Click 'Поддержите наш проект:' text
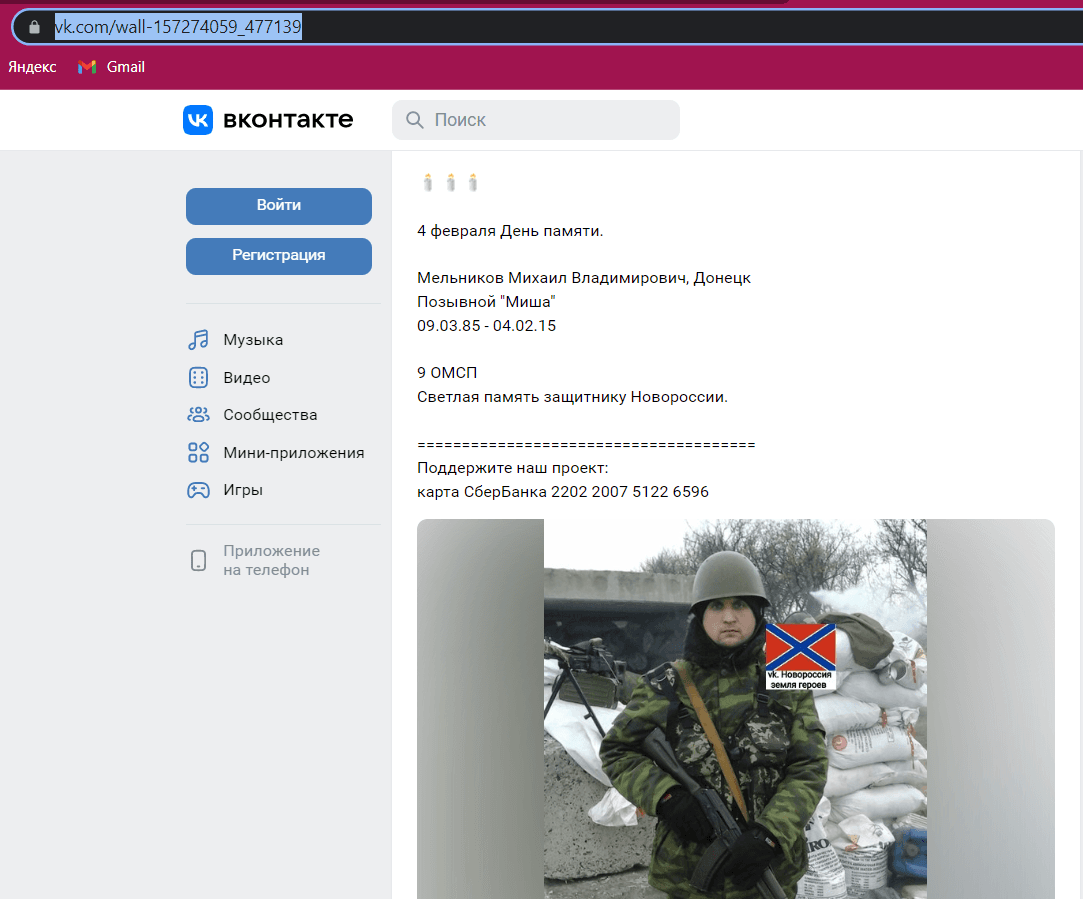Viewport: 1083px width, 899px height. [x=512, y=468]
